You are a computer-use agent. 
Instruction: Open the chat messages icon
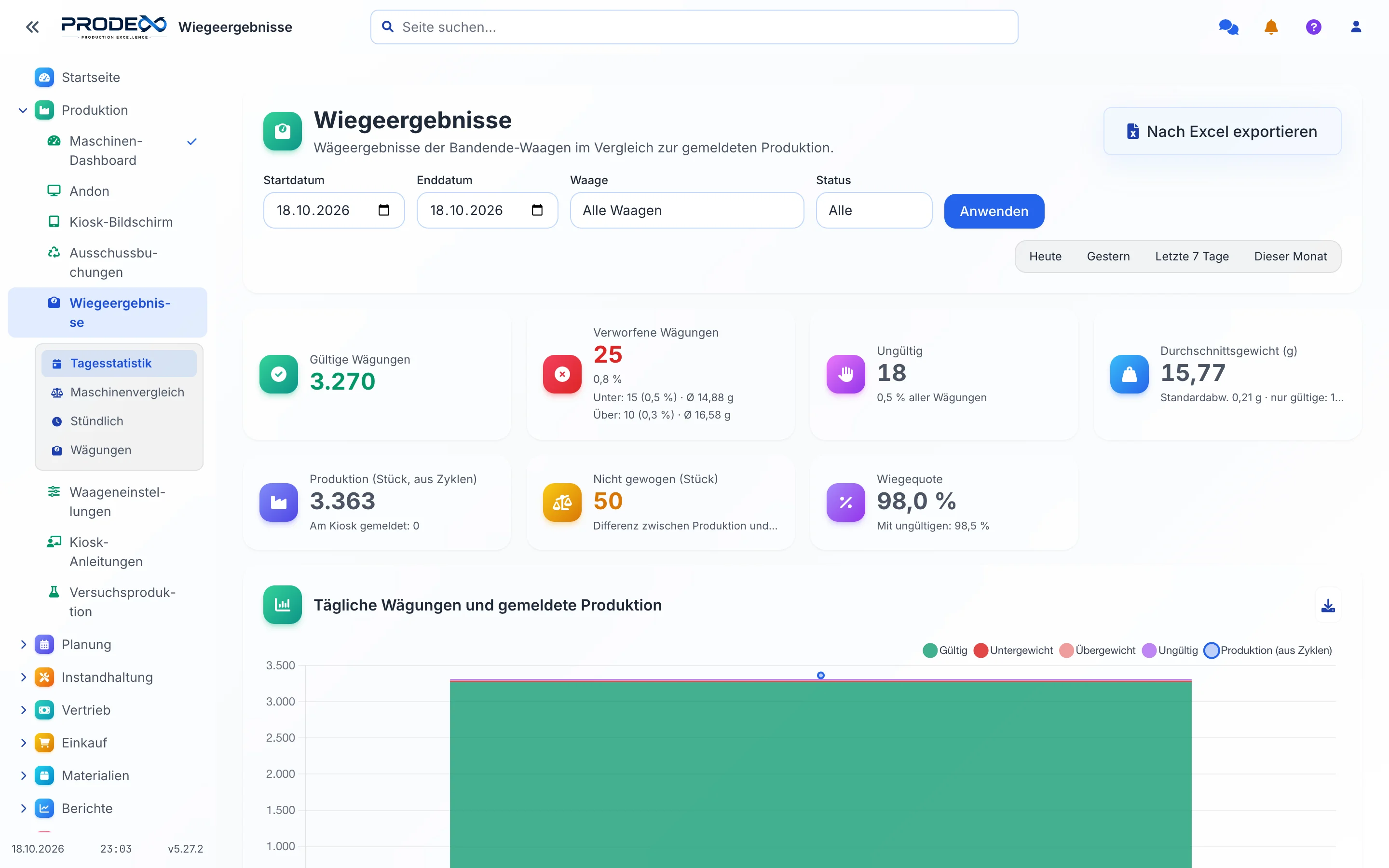[1228, 27]
